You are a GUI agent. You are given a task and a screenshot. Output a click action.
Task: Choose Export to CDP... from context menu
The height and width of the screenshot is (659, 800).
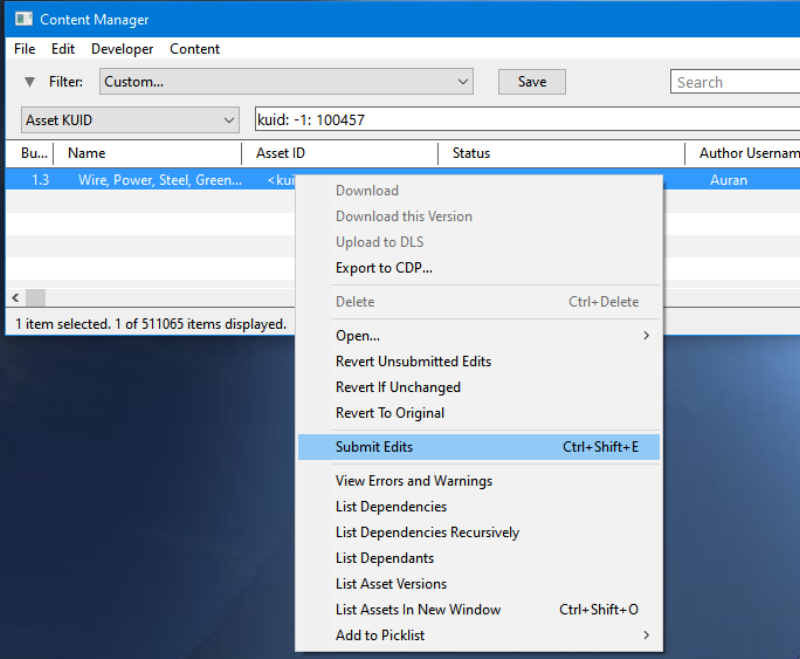[479, 268]
